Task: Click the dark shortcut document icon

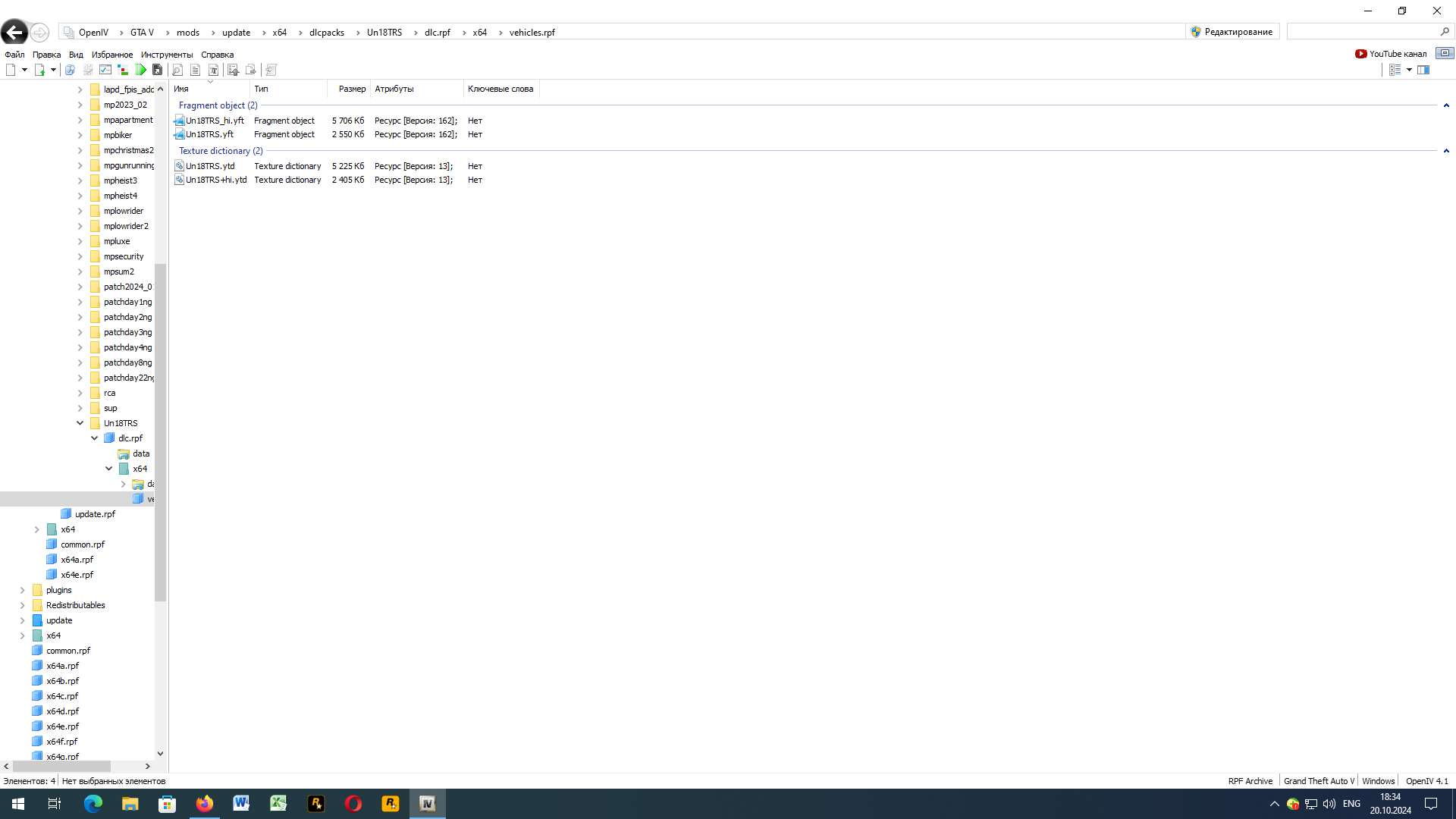Action: (x=158, y=70)
